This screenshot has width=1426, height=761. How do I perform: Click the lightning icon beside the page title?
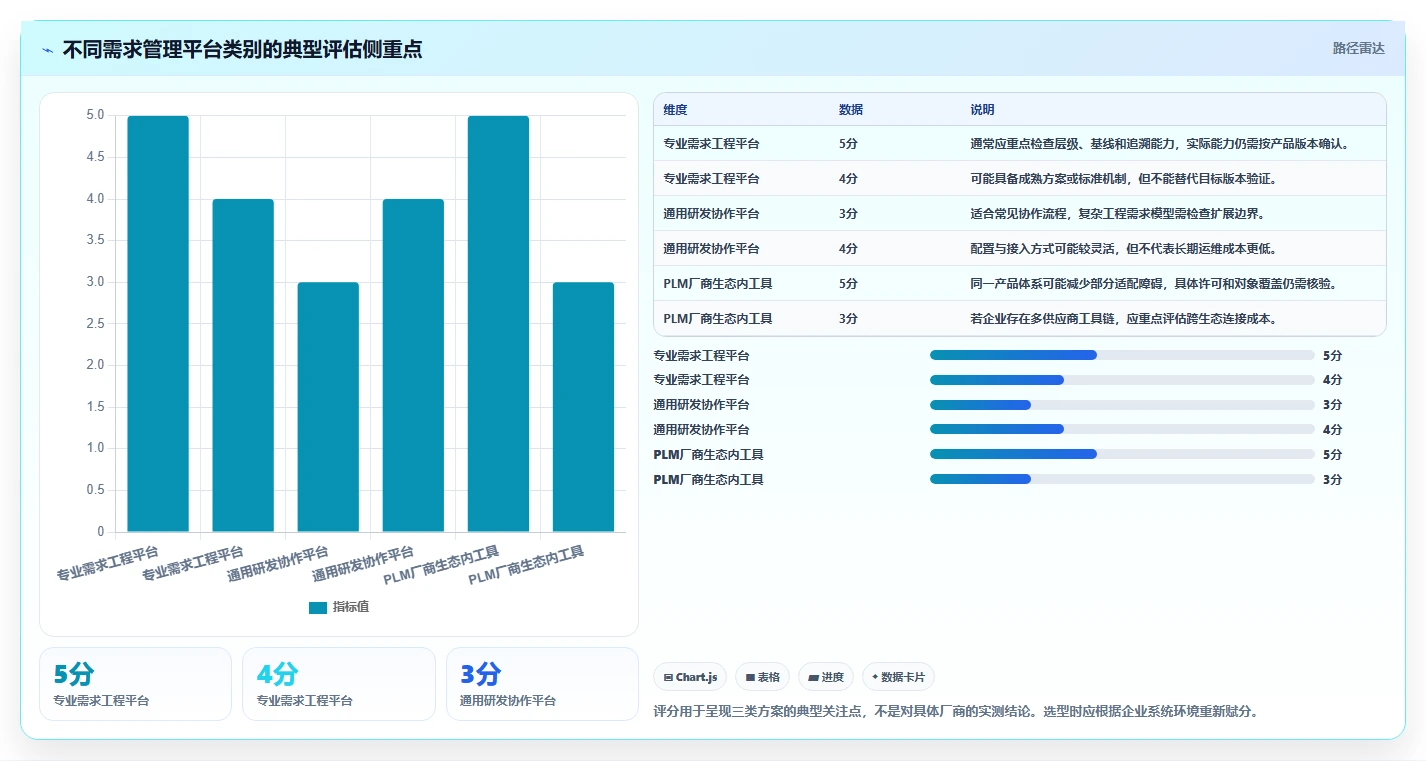pyautogui.click(x=48, y=50)
